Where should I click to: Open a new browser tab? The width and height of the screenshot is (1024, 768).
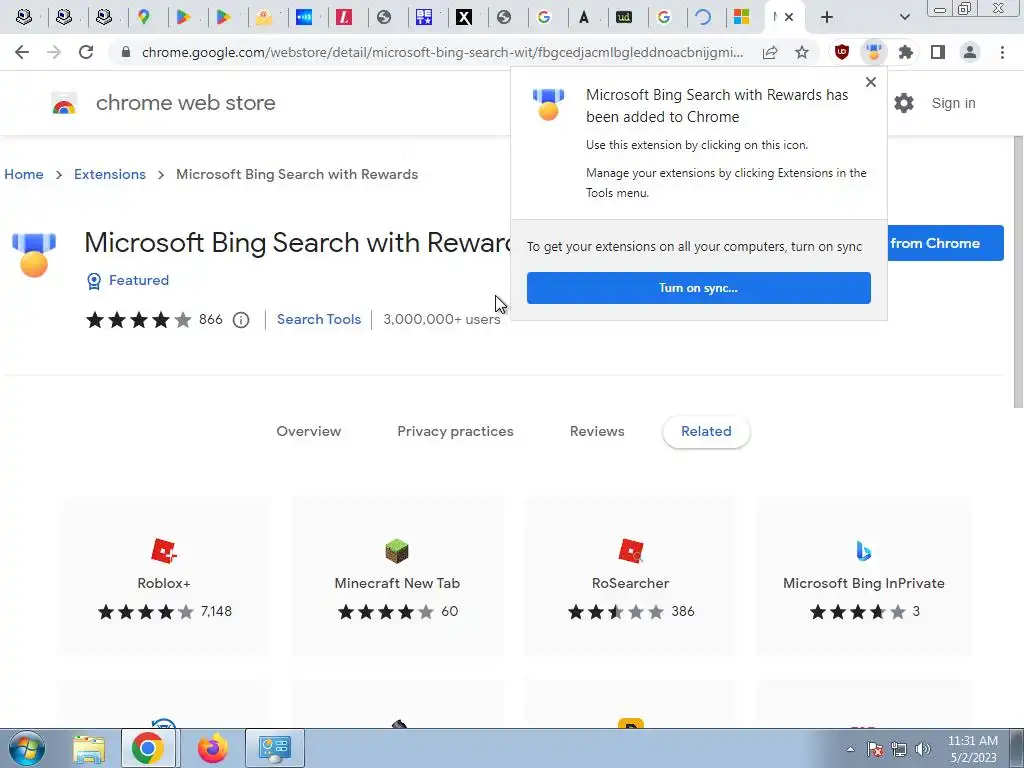click(x=827, y=18)
